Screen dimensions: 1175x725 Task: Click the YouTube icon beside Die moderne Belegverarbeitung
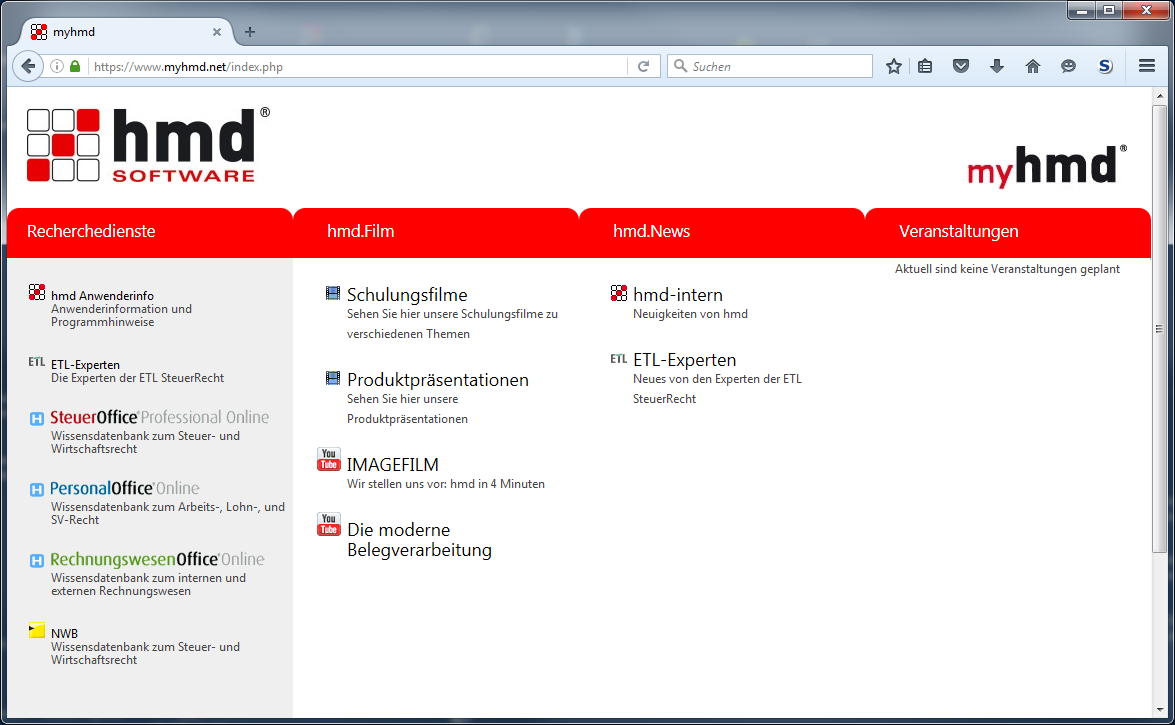coord(328,524)
